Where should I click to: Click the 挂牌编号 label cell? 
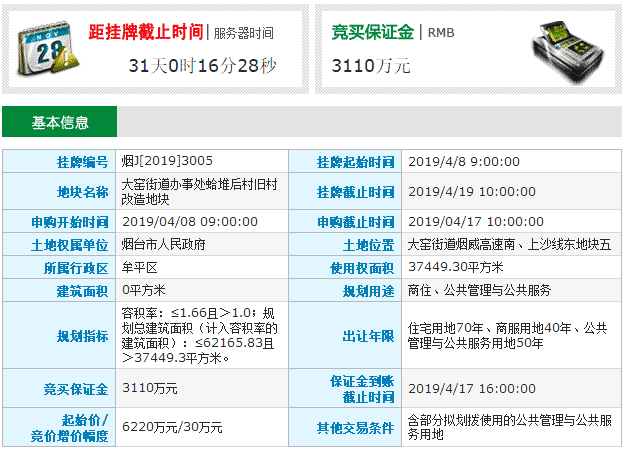pos(59,162)
